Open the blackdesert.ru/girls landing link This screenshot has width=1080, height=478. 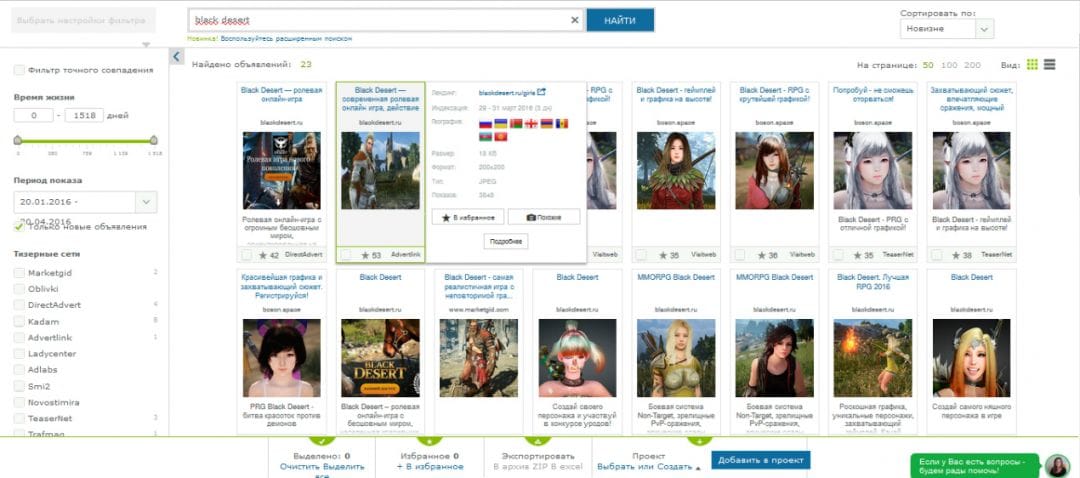(x=507, y=92)
